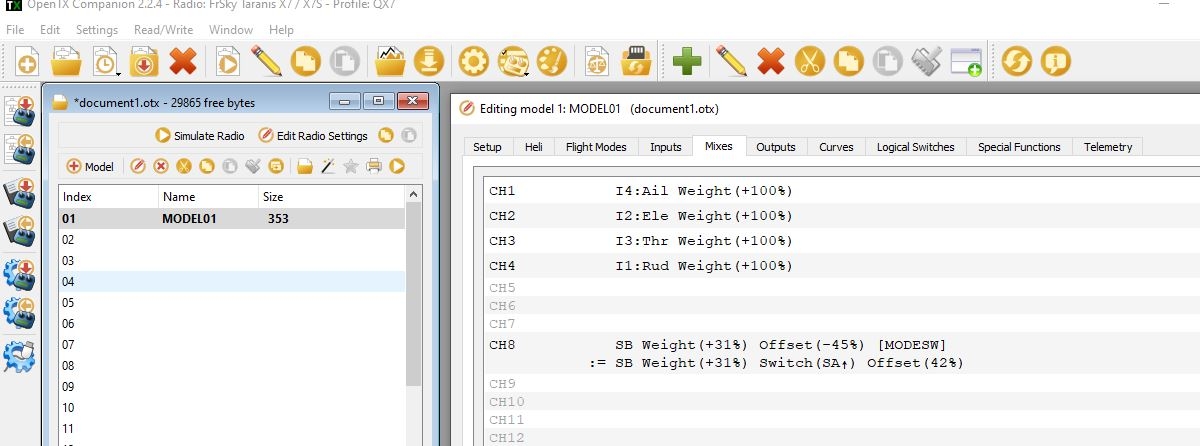The width and height of the screenshot is (1200, 446).
Task: Click Edit Radio Settings button
Action: pyautogui.click(x=313, y=136)
